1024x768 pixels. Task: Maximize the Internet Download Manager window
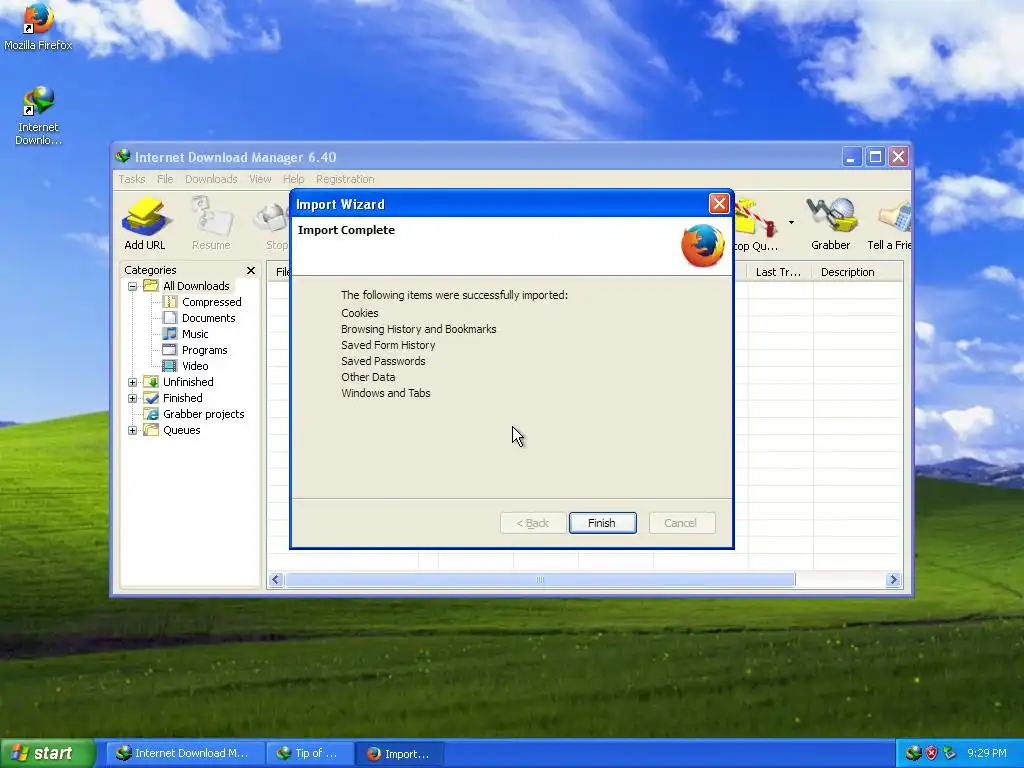coord(875,157)
